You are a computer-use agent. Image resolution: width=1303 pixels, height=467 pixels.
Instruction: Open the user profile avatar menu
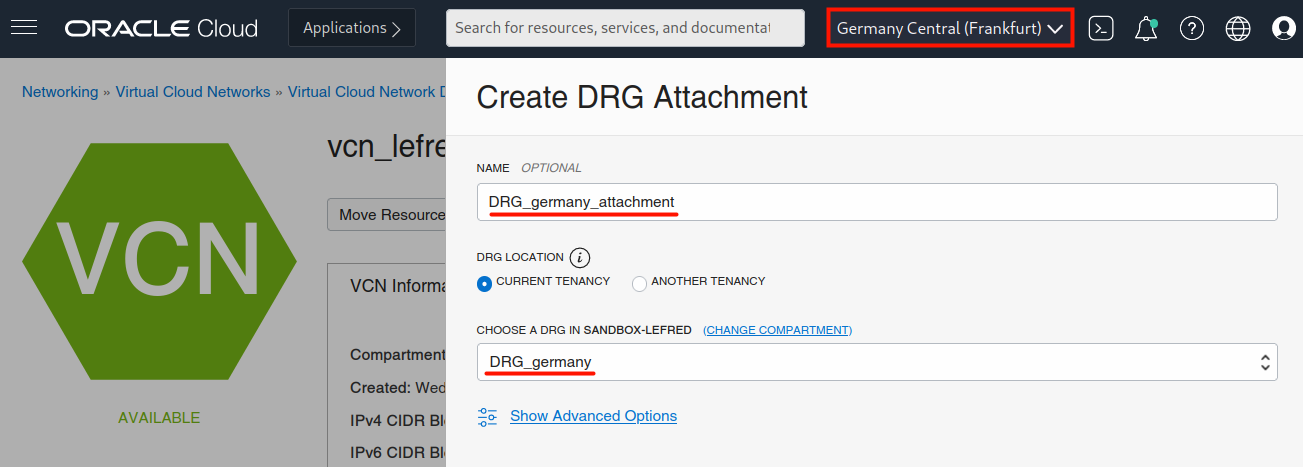pos(1283,28)
